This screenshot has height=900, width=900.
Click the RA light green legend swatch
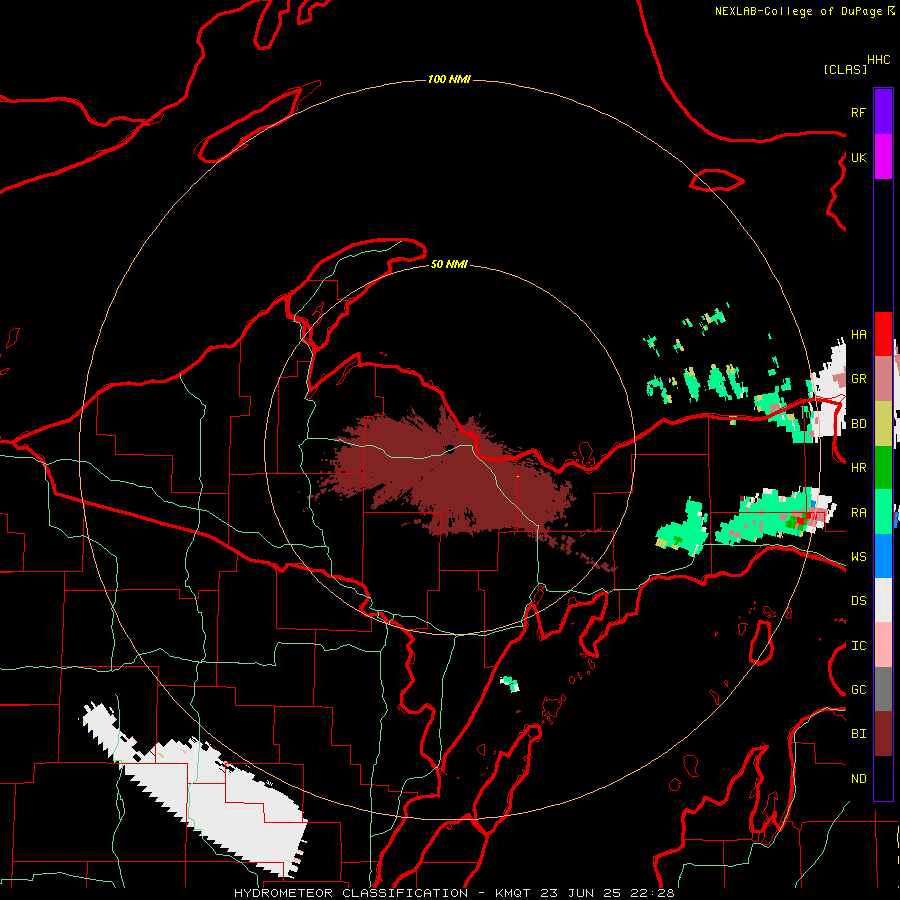pyautogui.click(x=883, y=512)
